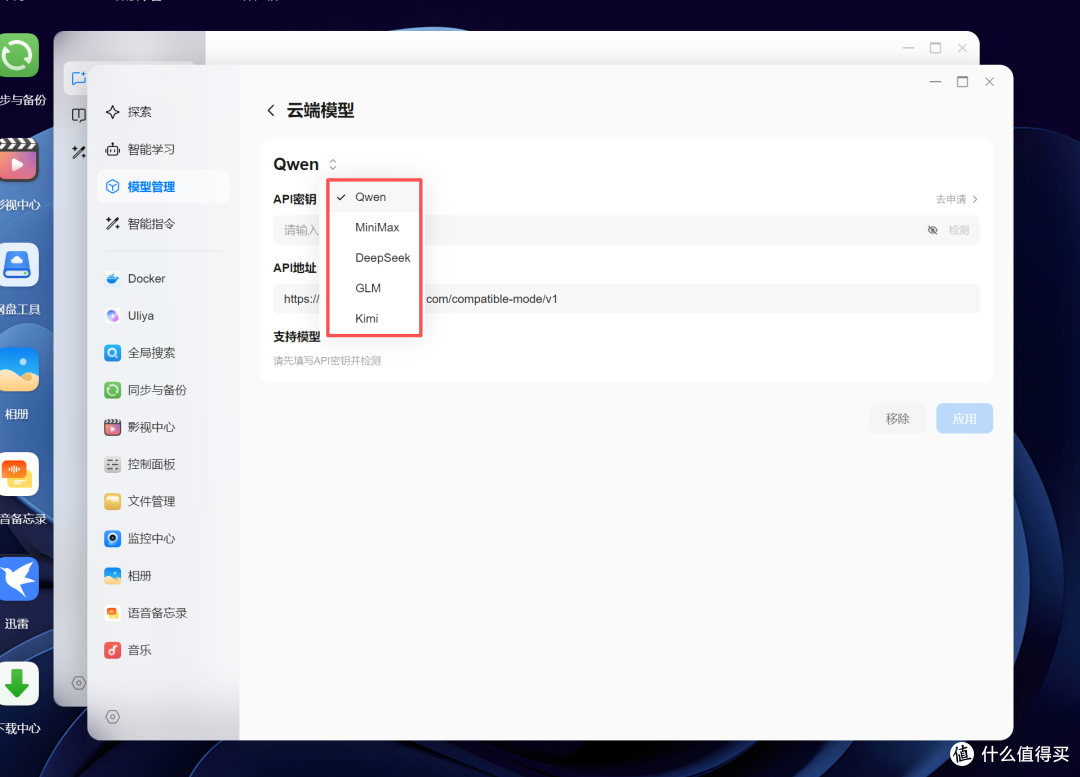Image resolution: width=1080 pixels, height=777 pixels.
Task: Minimize the front settings window
Action: pos(935,82)
